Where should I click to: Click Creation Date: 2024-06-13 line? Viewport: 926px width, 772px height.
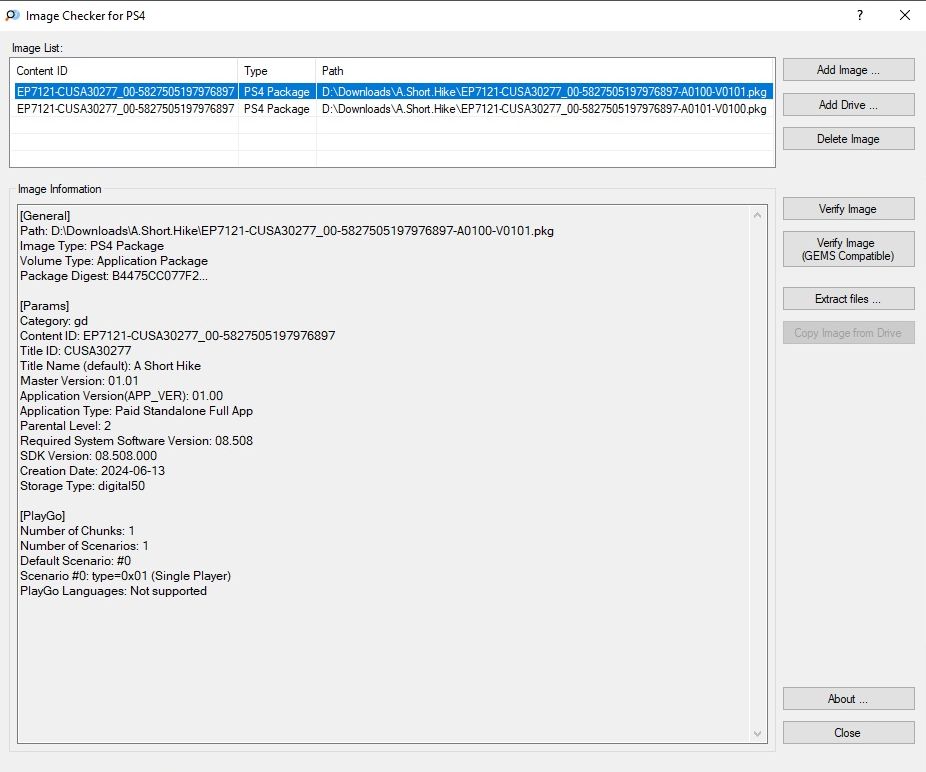coord(93,471)
